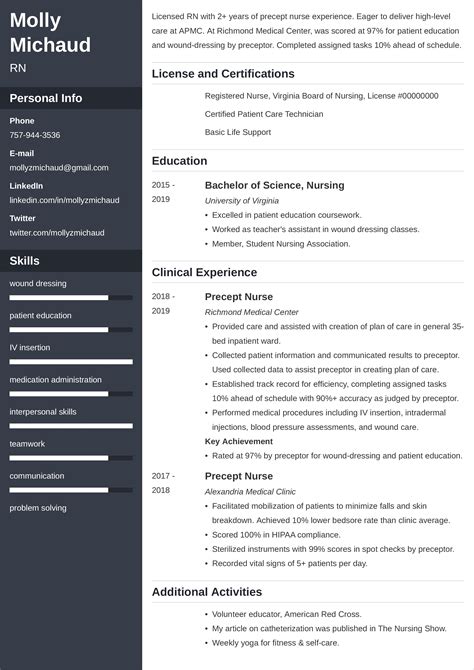
Task: Click the IV insertion skill bar
Action: pyautogui.click(x=71, y=362)
